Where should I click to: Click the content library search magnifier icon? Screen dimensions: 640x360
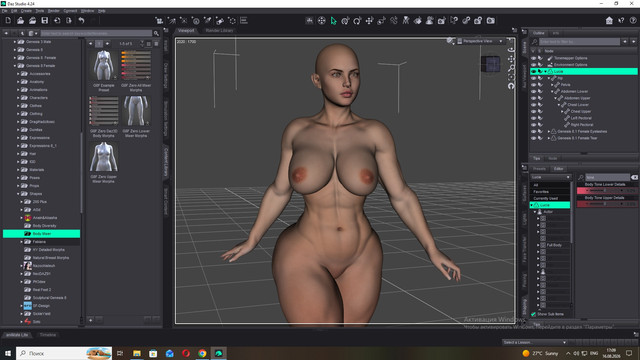[x=156, y=33]
